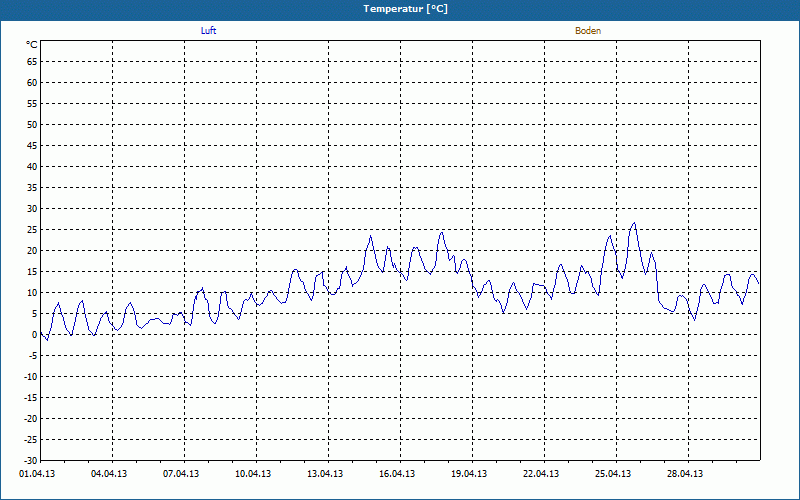Click y-axis value -25

(x=30, y=440)
